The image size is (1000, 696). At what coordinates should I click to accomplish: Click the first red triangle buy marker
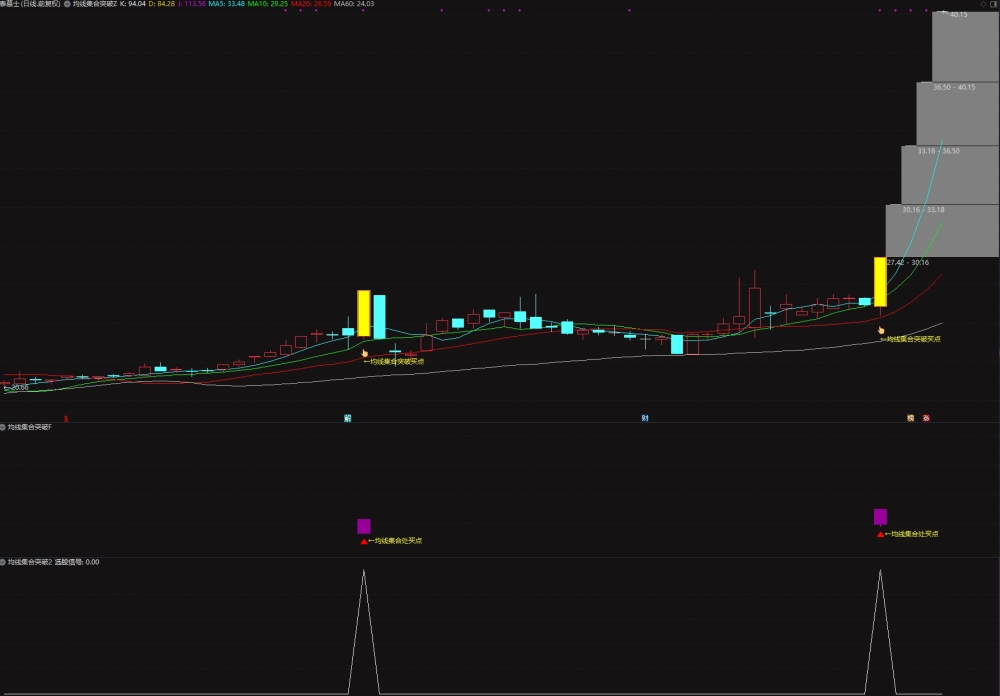[364, 542]
